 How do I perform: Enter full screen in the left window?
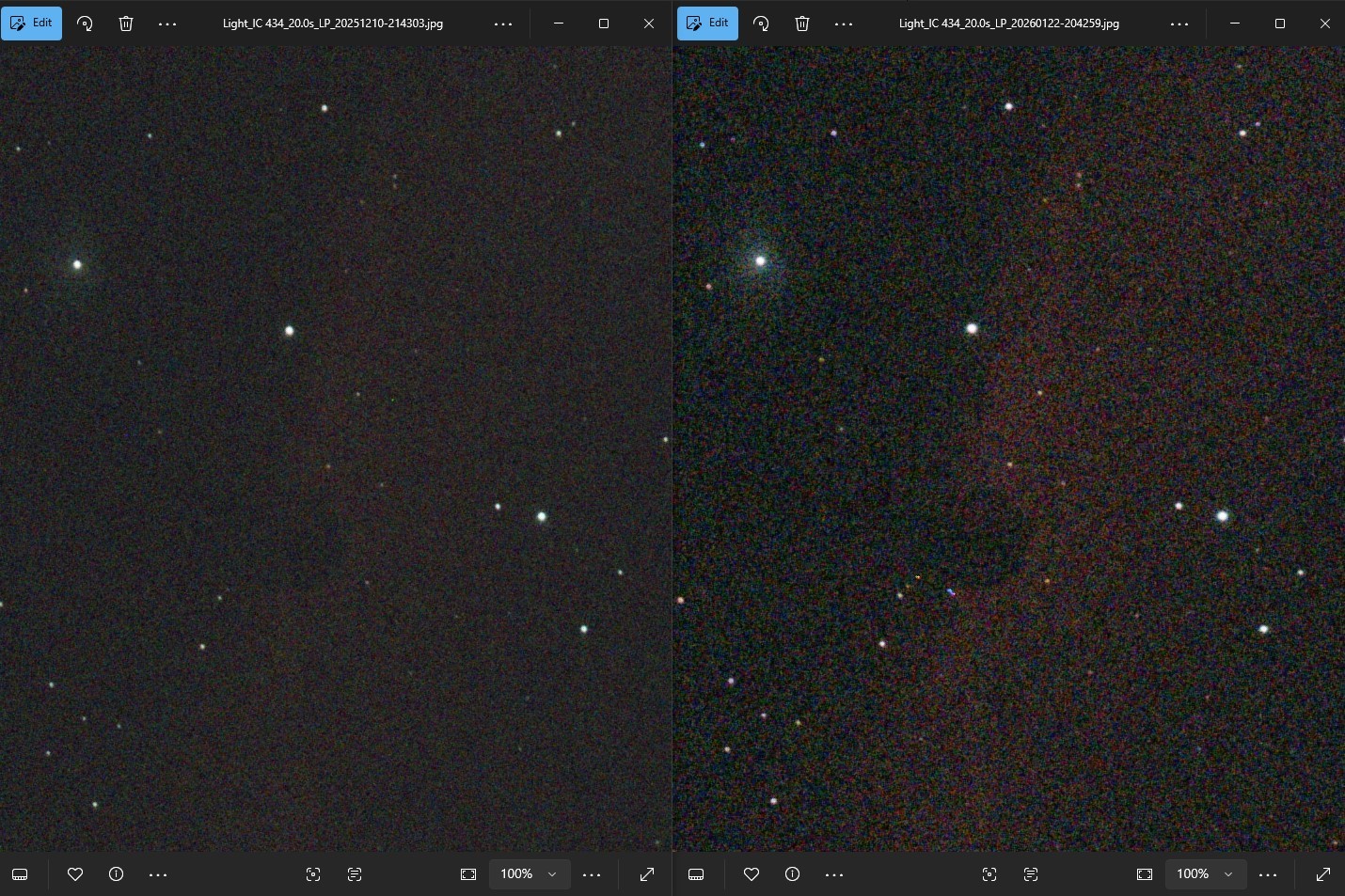(x=647, y=874)
